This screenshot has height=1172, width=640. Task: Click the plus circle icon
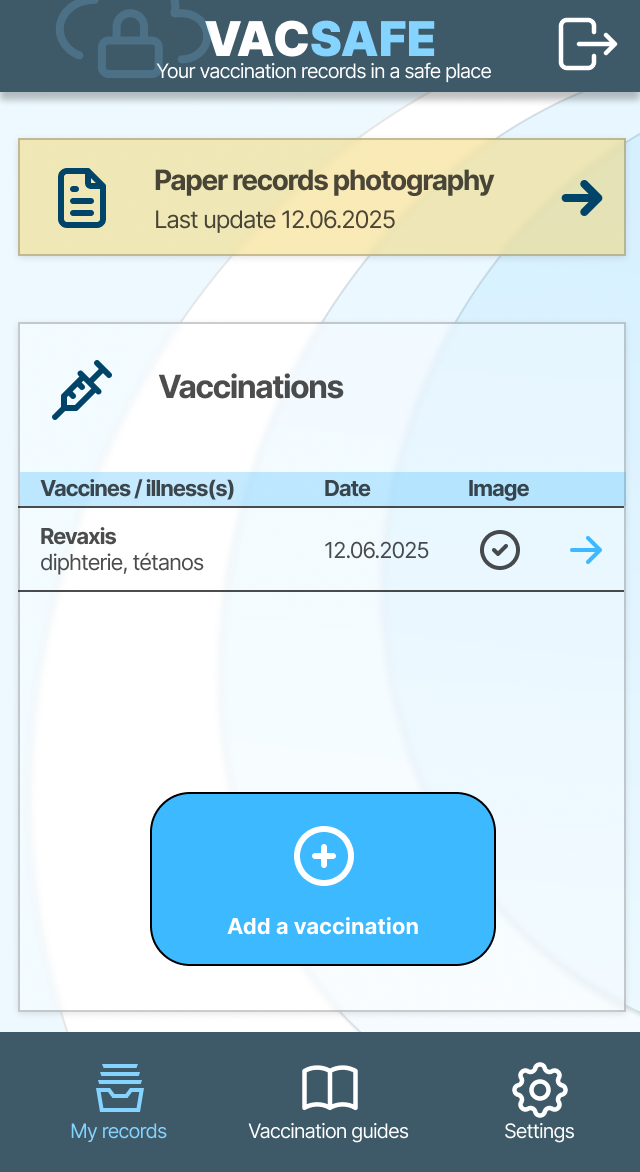point(323,856)
